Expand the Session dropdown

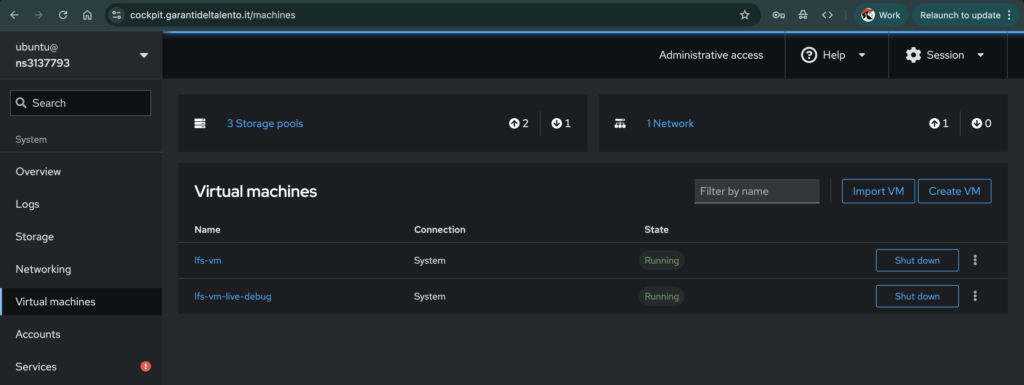tap(945, 55)
